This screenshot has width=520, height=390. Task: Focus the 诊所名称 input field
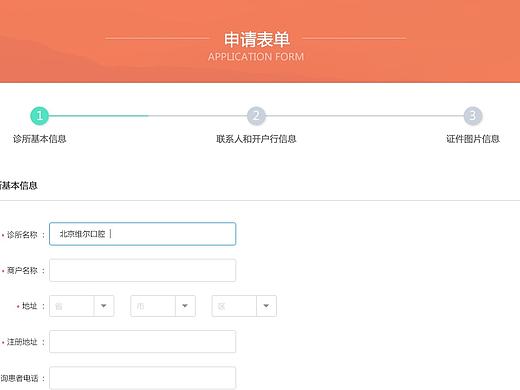coord(142,234)
